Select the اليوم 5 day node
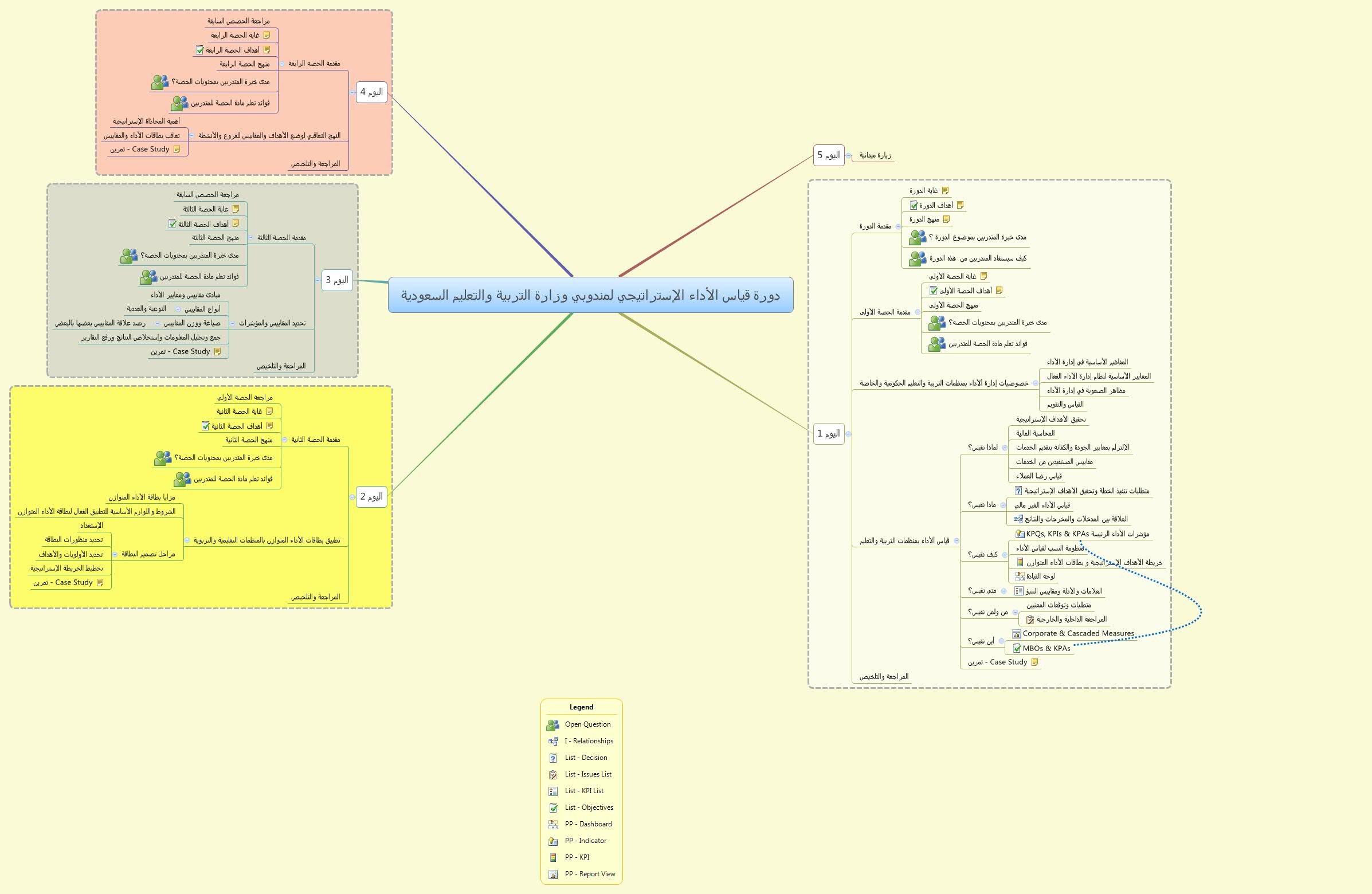This screenshot has width=1372, height=894. 830,155
